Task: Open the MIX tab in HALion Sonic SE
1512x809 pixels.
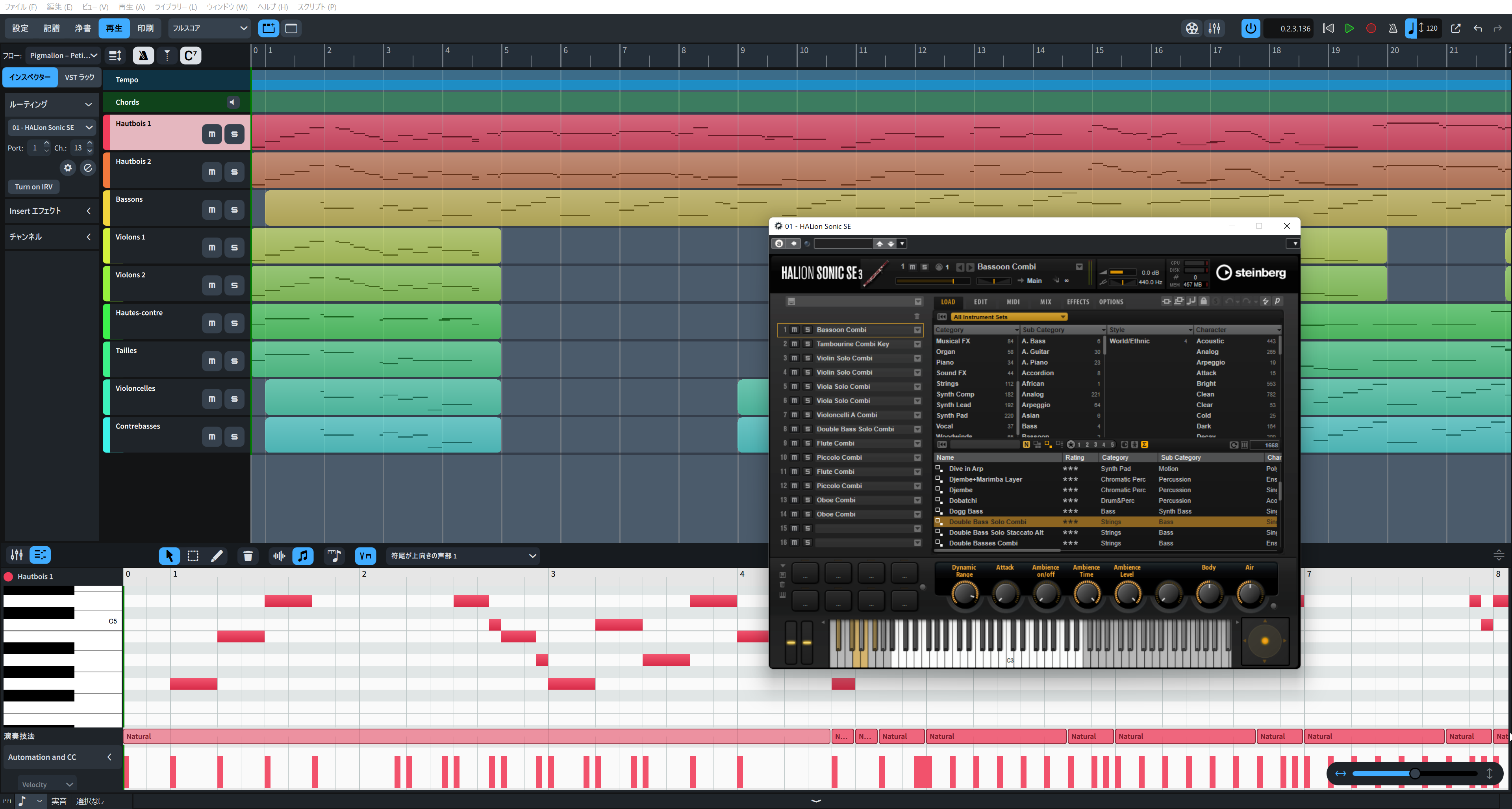Action: point(1045,302)
